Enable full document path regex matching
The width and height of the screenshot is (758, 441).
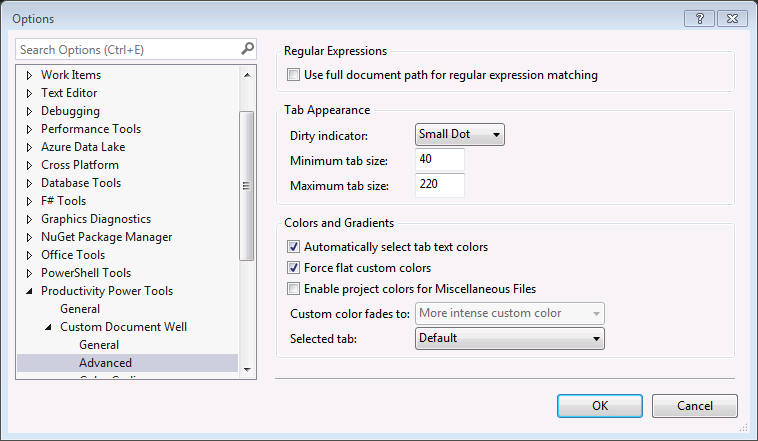[x=294, y=75]
